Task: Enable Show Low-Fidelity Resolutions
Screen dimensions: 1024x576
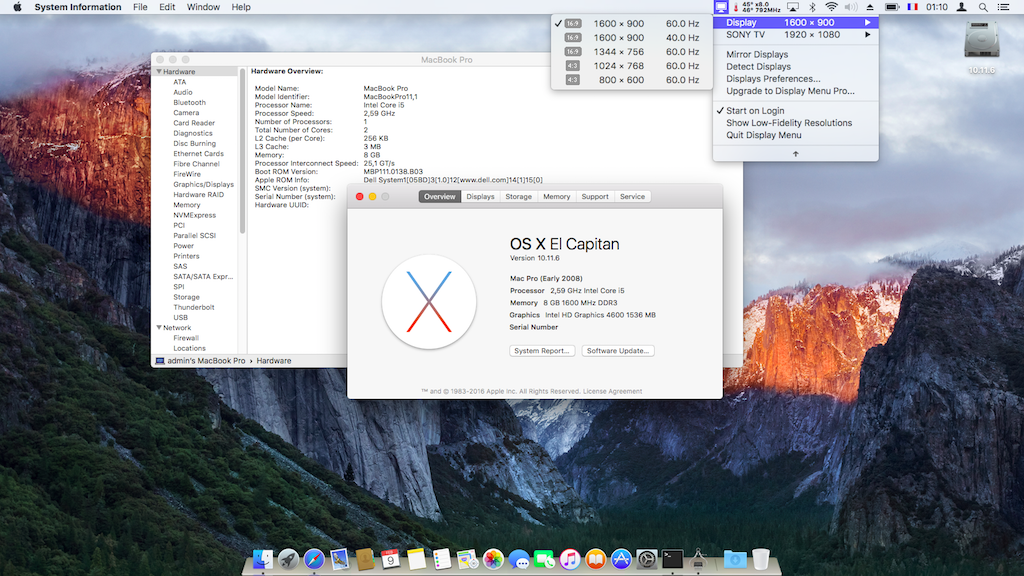Action: pos(789,123)
